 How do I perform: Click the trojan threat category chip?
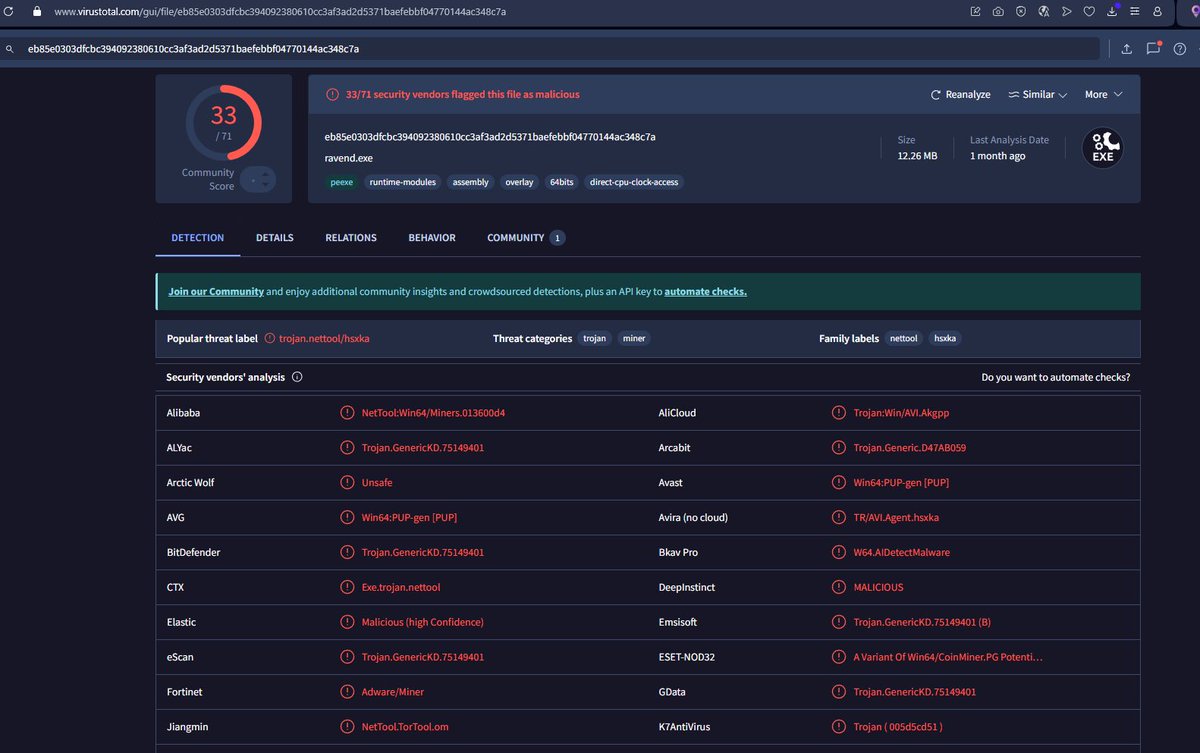pyautogui.click(x=595, y=339)
